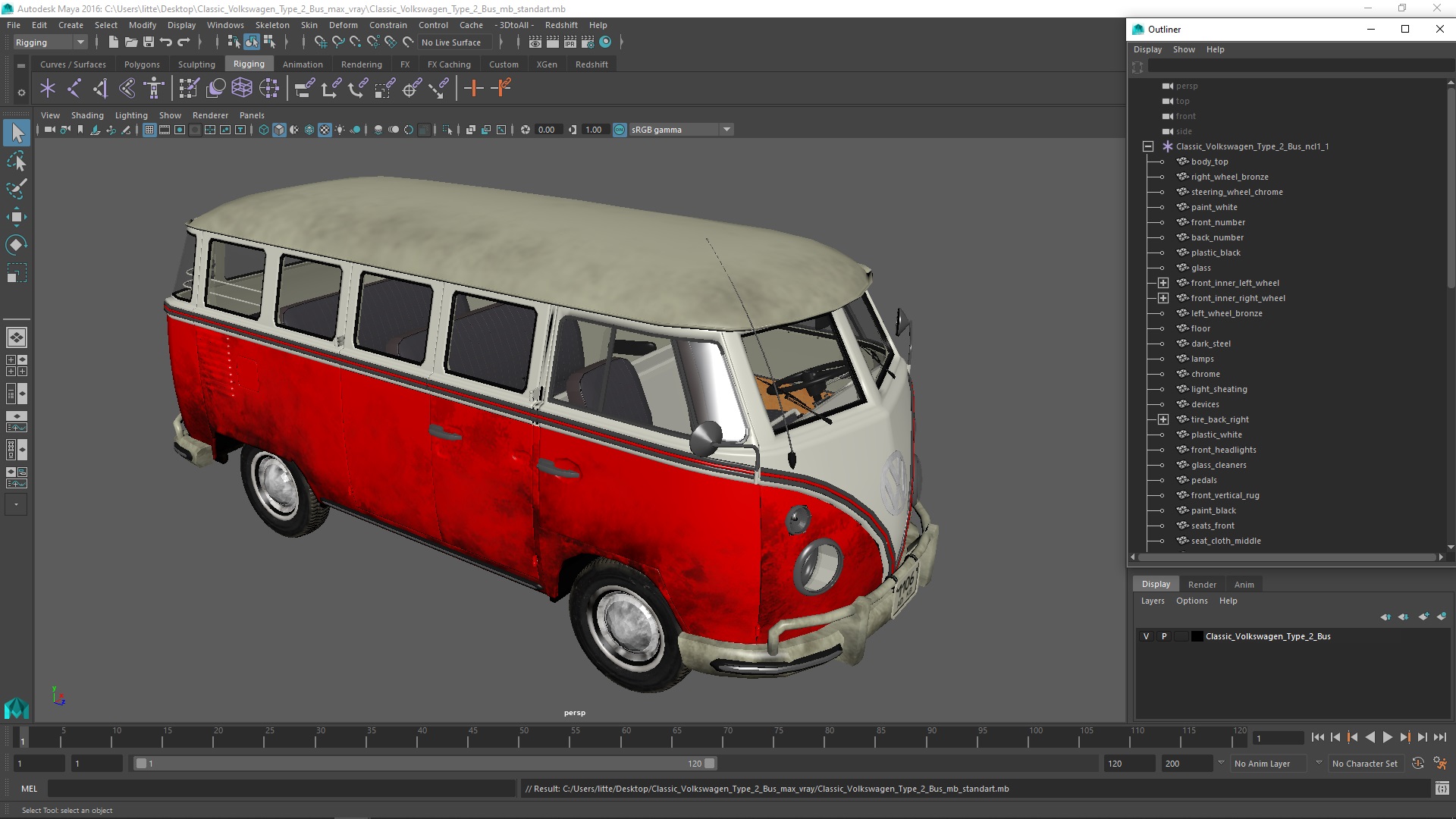
Task: Click the IPR render icon
Action: pos(570,42)
